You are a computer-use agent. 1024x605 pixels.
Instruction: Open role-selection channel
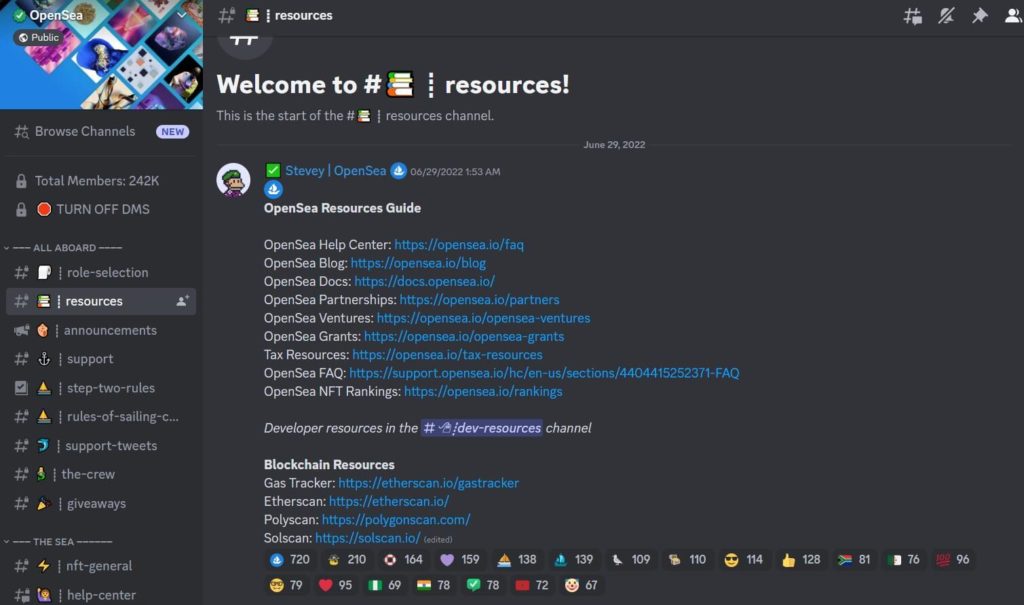click(101, 272)
